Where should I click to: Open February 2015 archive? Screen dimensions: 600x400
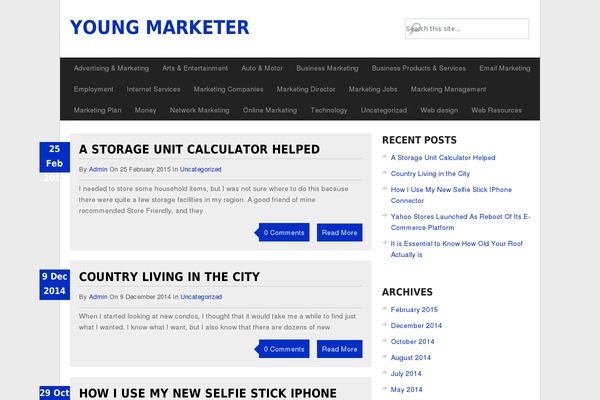pyautogui.click(x=414, y=310)
